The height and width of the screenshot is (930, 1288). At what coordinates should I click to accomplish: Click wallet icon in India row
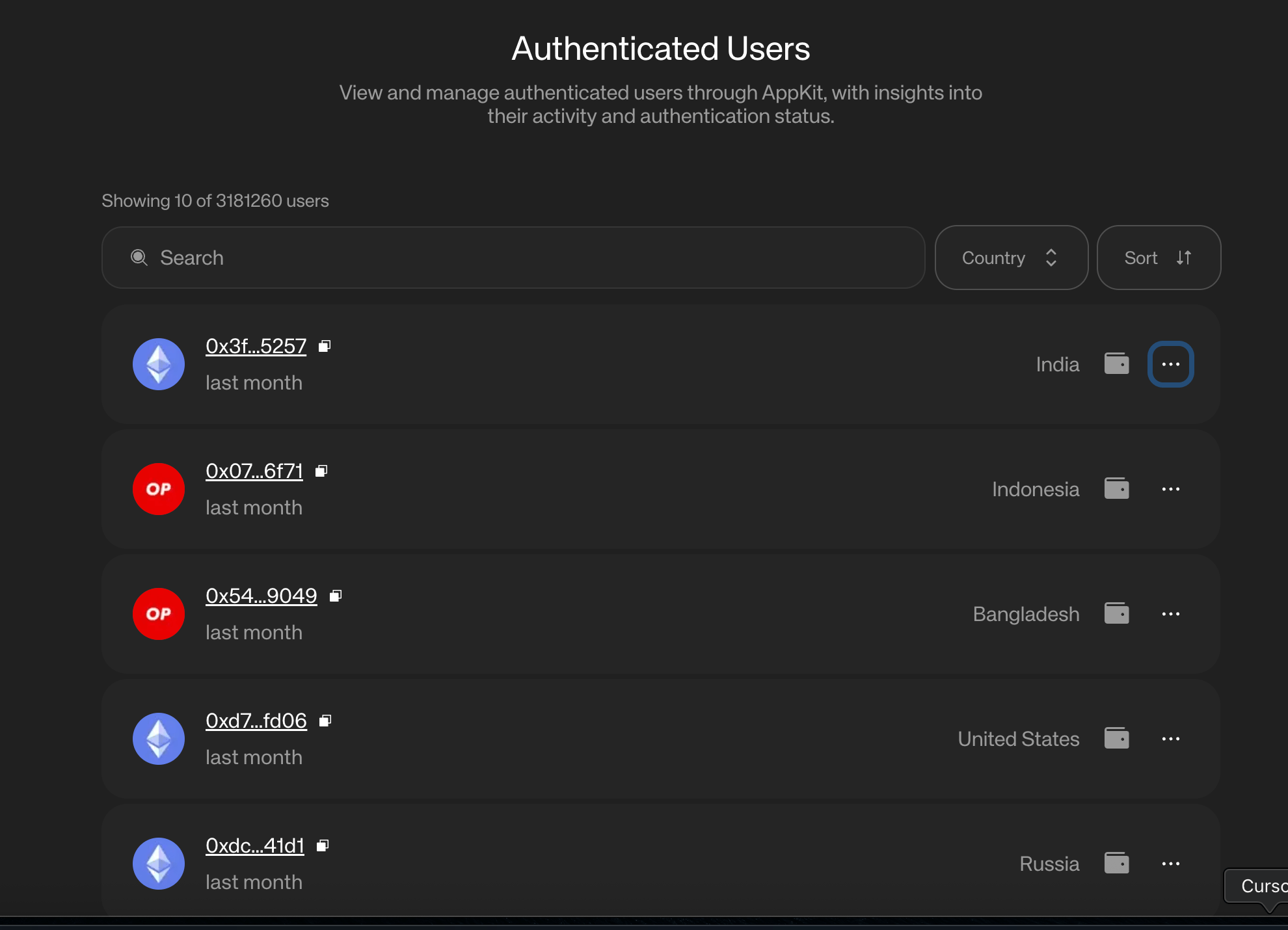click(1116, 364)
